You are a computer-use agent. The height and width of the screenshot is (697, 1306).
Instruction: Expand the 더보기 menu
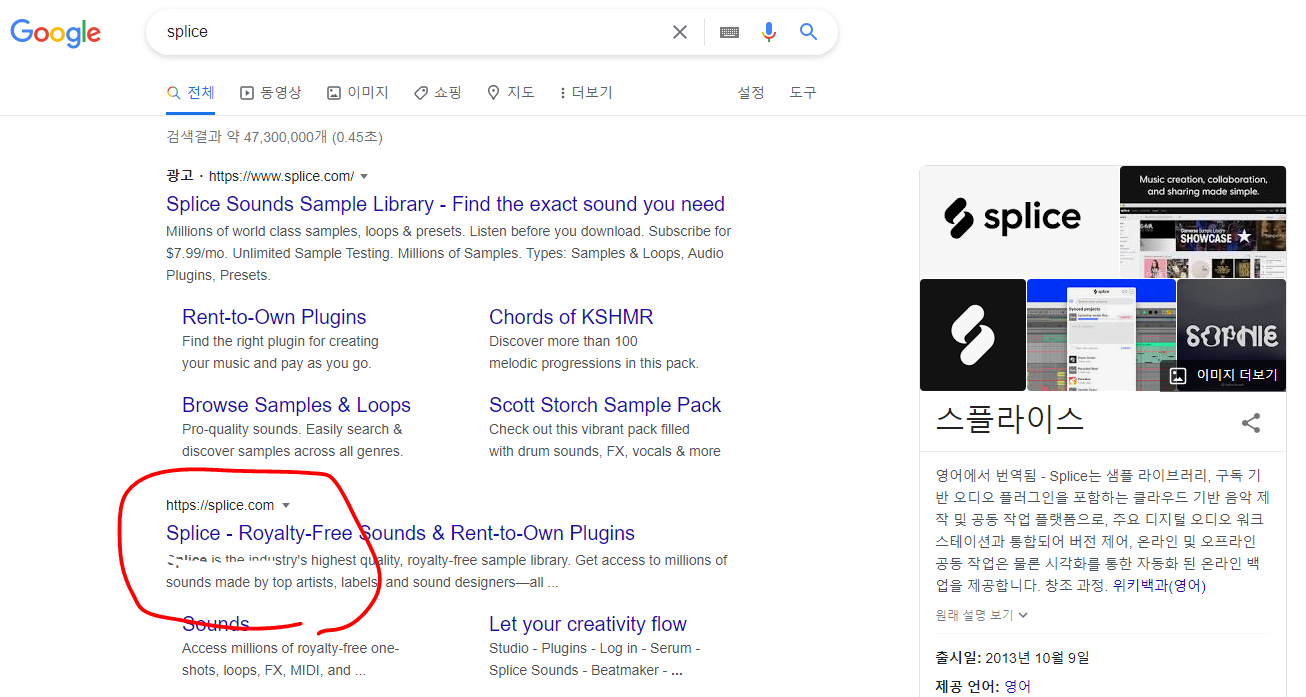pos(586,92)
